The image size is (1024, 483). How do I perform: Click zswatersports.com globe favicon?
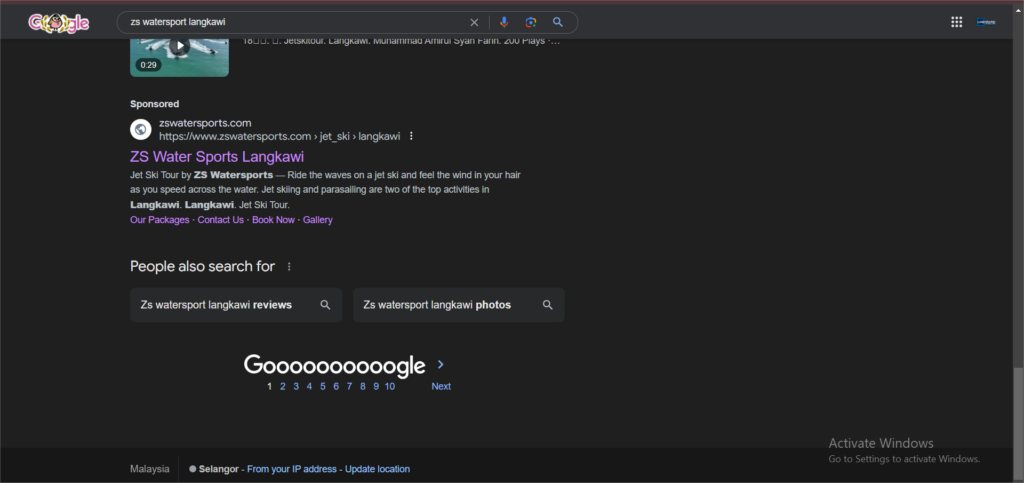click(x=140, y=129)
